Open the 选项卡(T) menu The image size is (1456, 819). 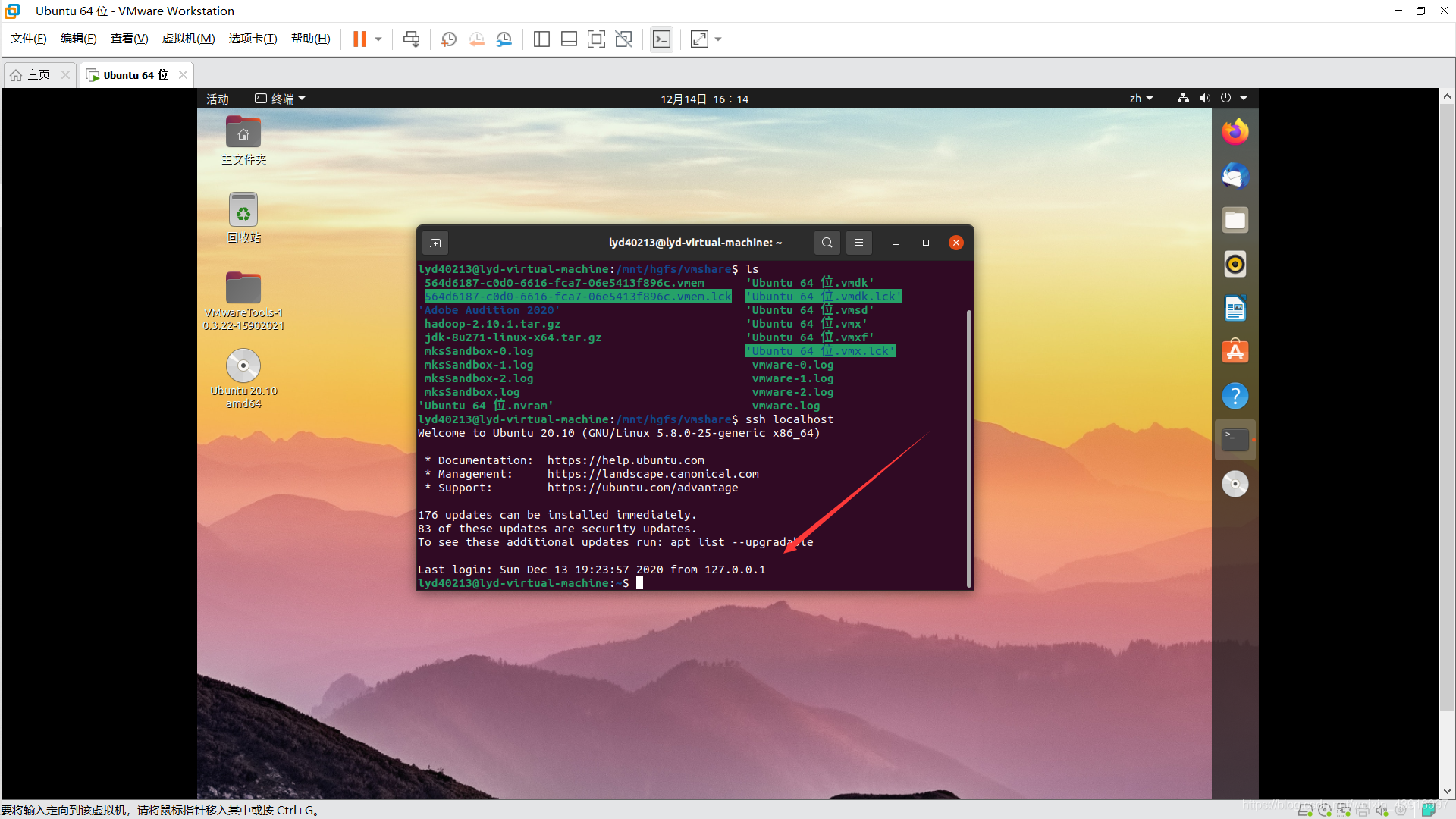253,39
